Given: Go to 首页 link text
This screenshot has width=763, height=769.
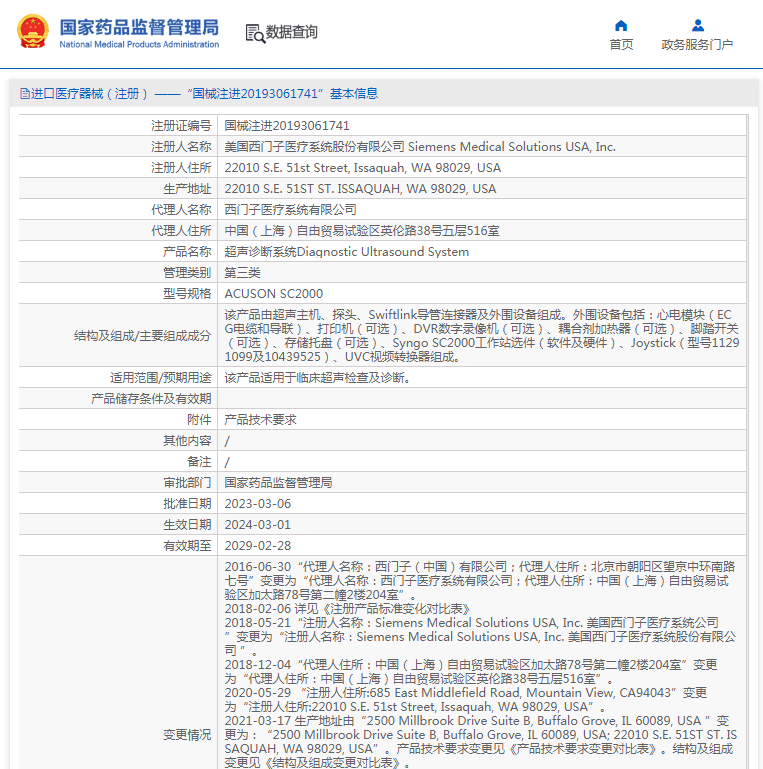Looking at the screenshot, I should pos(621,45).
